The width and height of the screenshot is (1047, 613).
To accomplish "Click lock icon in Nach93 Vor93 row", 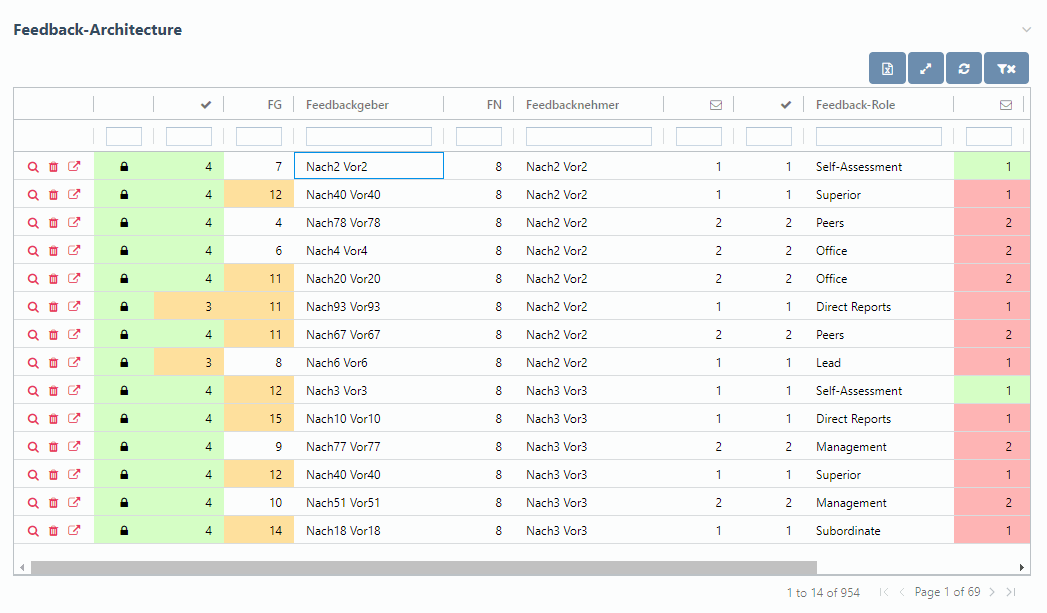I will point(124,307).
